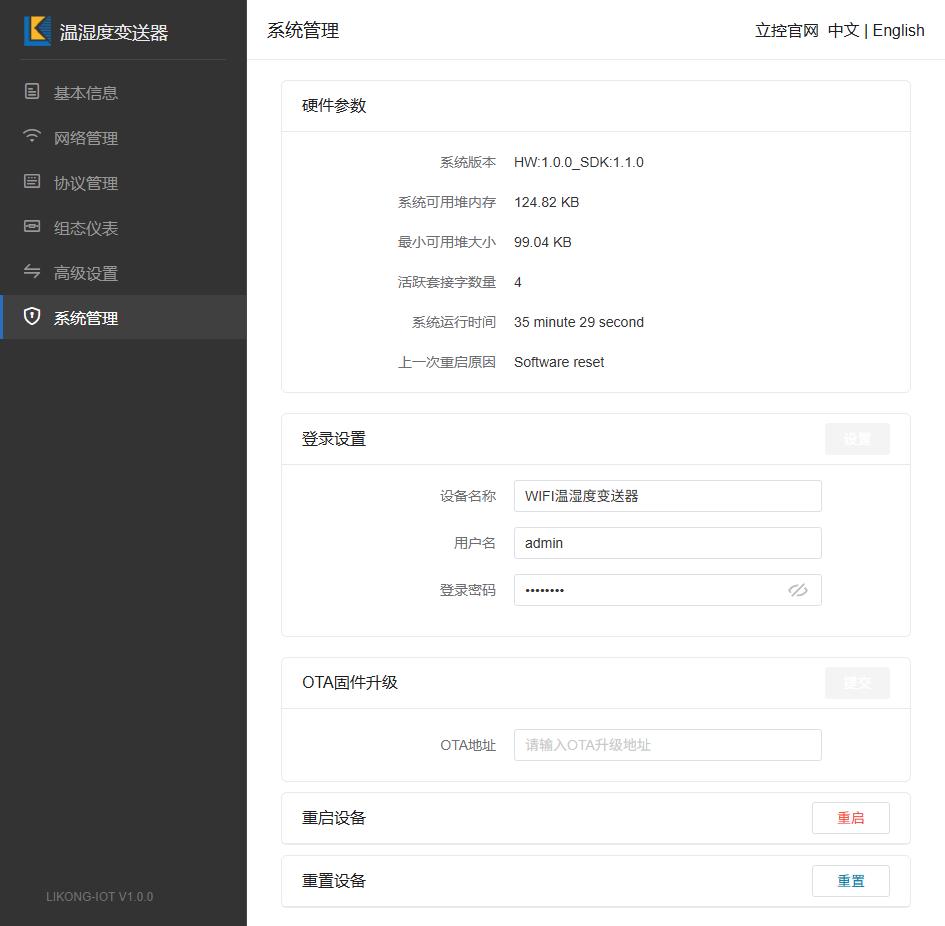Click the 重置设备 label
The width and height of the screenshot is (945, 926).
(x=334, y=881)
